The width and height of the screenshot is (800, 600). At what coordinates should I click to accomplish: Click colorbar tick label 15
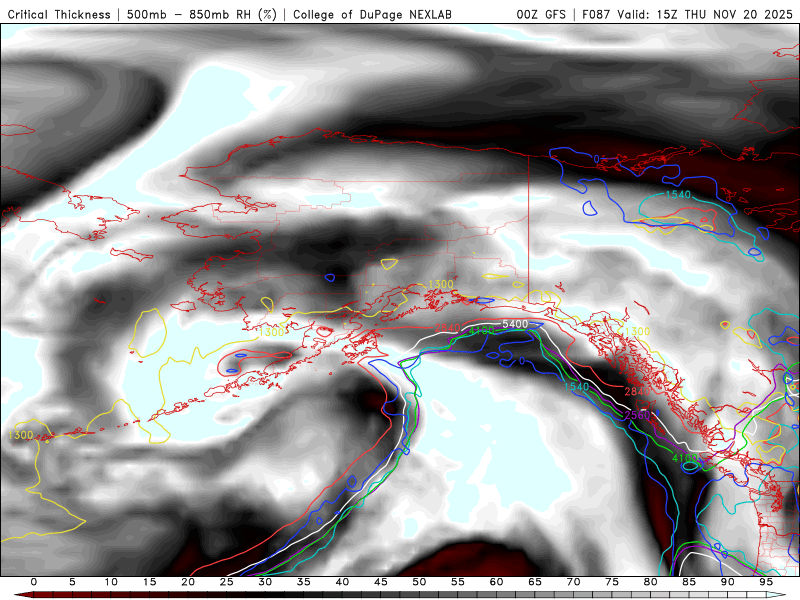click(149, 582)
